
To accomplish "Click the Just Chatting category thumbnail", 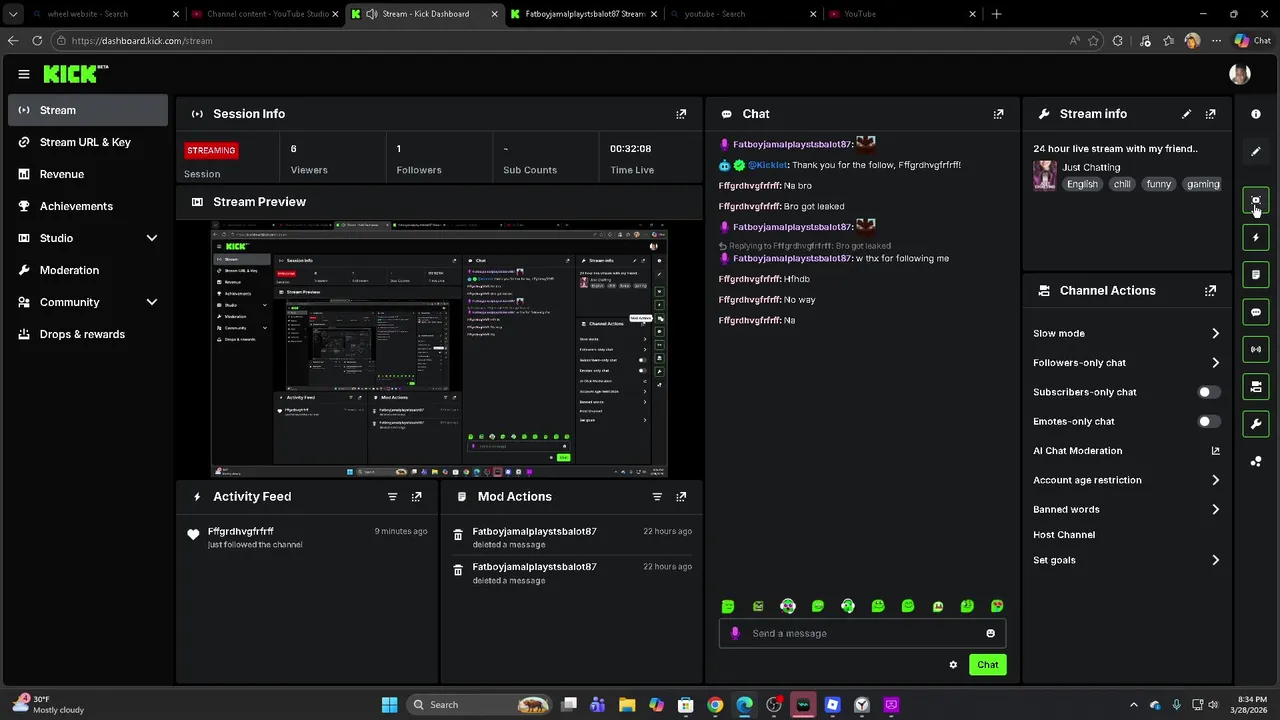I will (1045, 175).
